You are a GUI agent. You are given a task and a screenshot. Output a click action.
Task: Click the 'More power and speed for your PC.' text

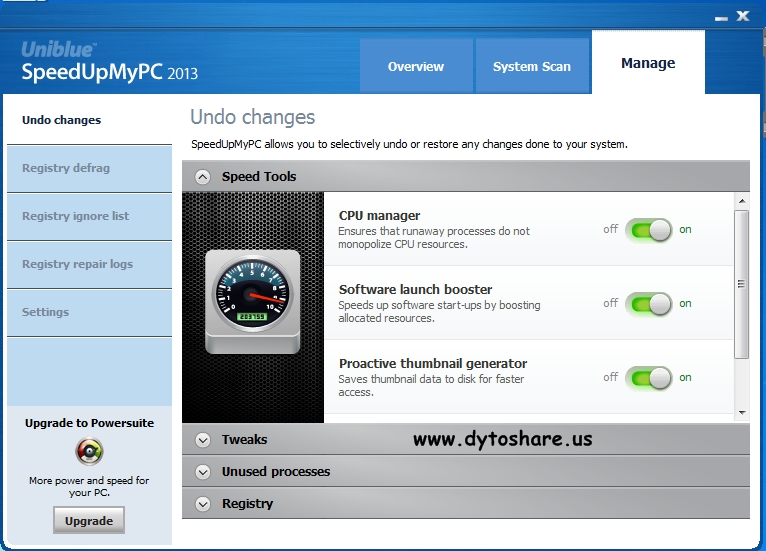coord(89,487)
